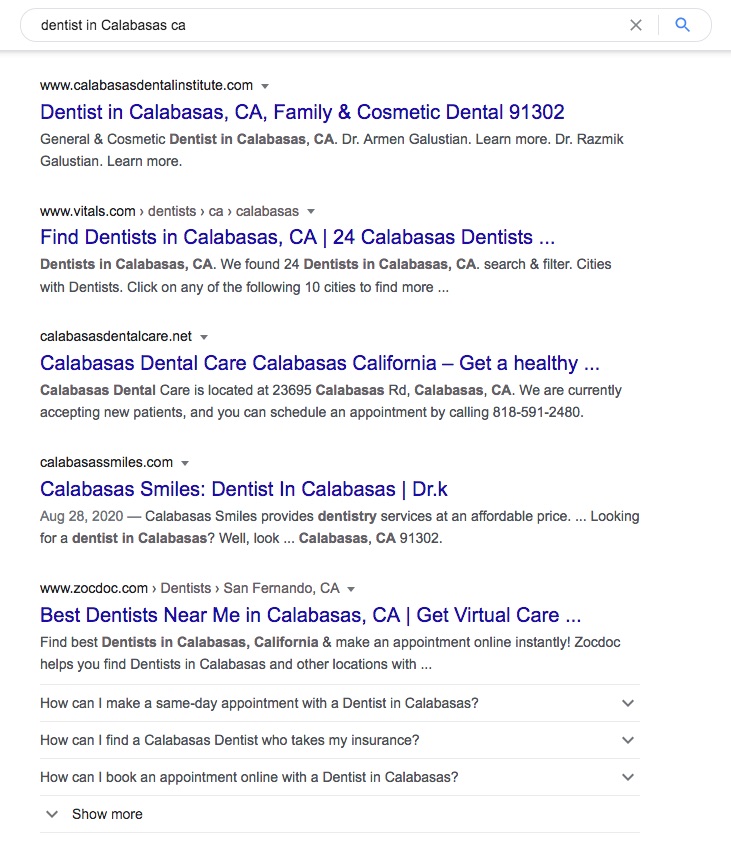Expand the 'takes my insurance' question
This screenshot has height=853, width=731.
[x=229, y=740]
